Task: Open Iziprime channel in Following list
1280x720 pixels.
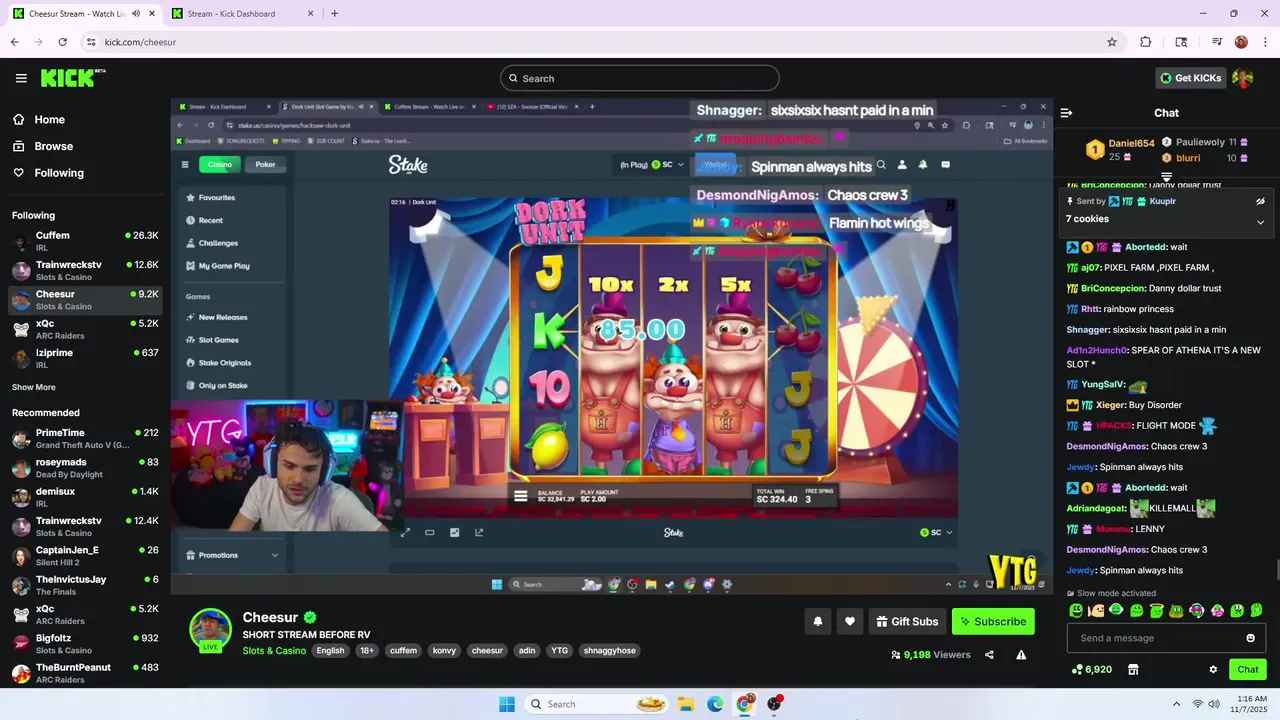Action: (85, 358)
